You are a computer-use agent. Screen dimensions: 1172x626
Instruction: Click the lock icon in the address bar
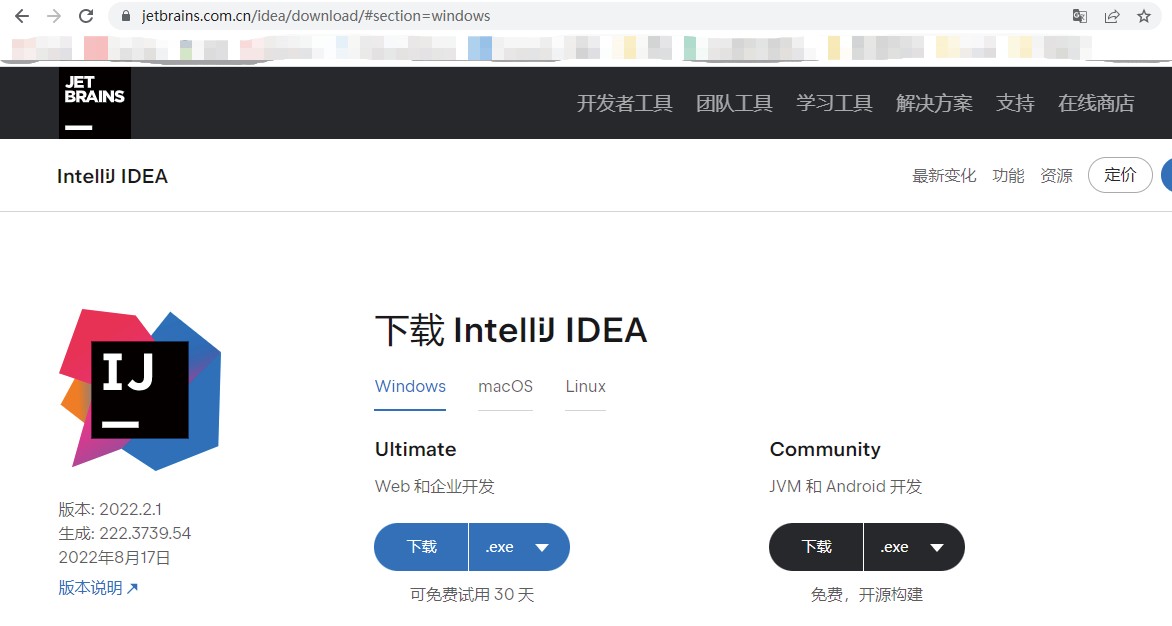coord(126,16)
